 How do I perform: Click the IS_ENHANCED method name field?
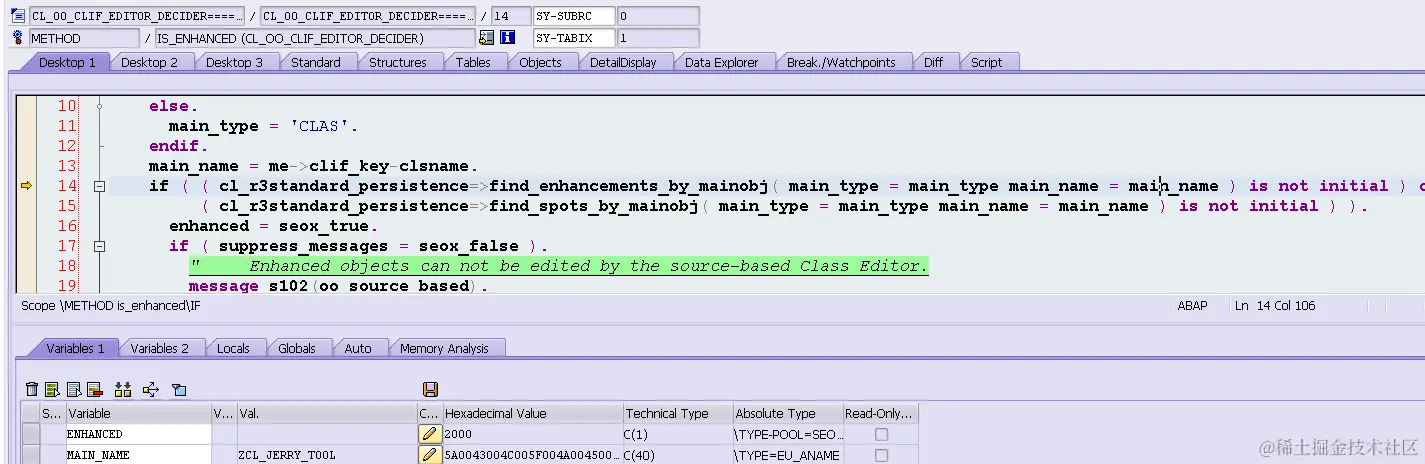pyautogui.click(x=315, y=38)
